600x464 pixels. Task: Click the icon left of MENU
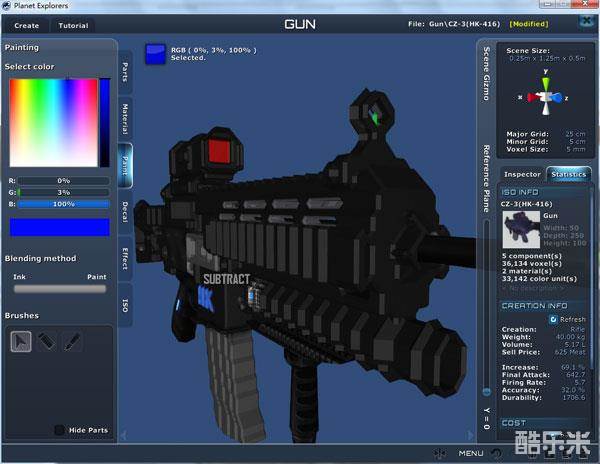point(440,453)
